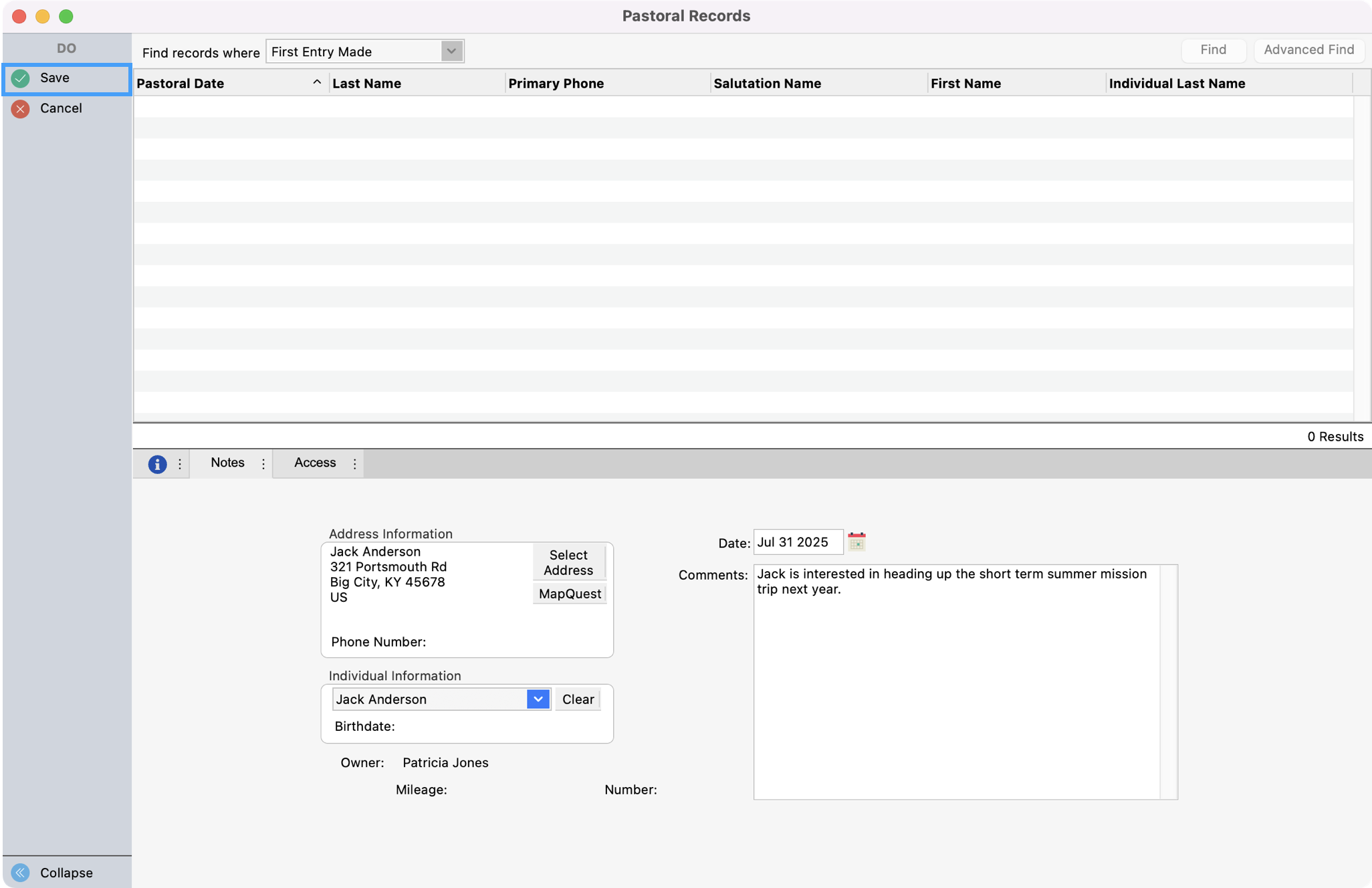
Task: Click the Find button
Action: (x=1214, y=49)
